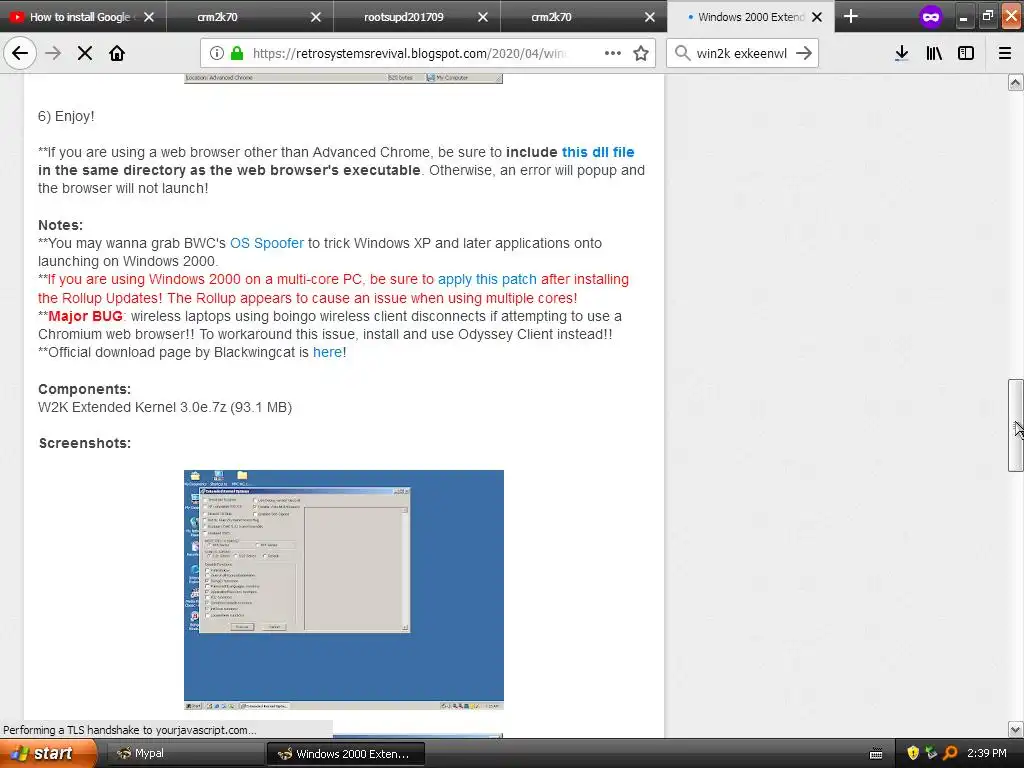Viewport: 1024px width, 768px height.
Task: Open the library bookmarks icon
Action: 934,53
